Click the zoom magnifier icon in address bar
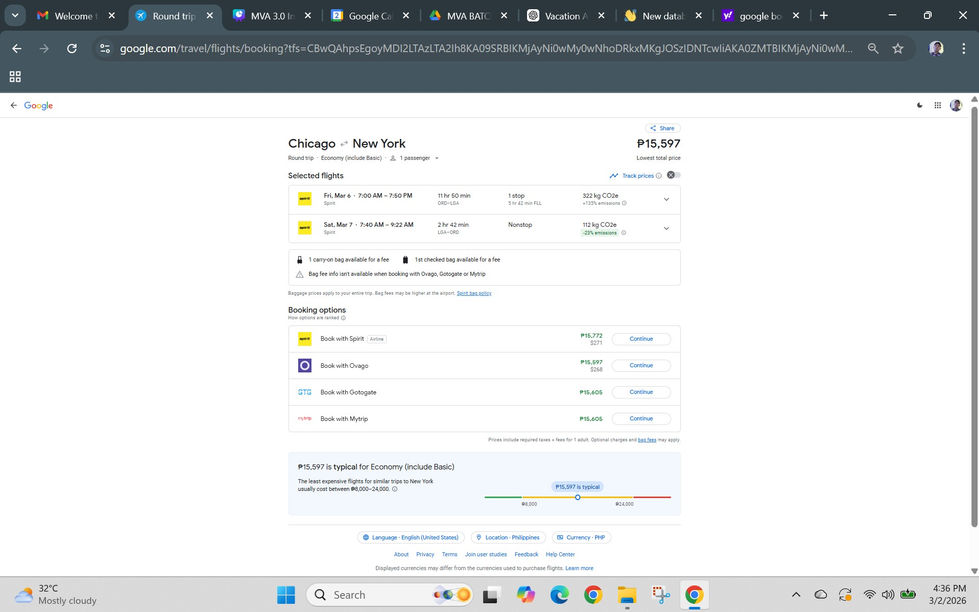This screenshot has height=612, width=979. click(x=873, y=48)
